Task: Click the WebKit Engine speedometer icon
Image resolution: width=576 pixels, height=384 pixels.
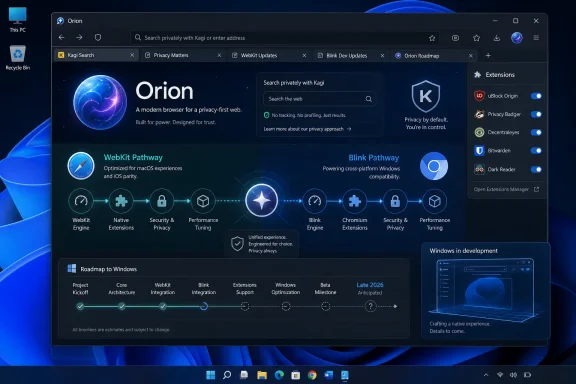Action: (x=81, y=201)
